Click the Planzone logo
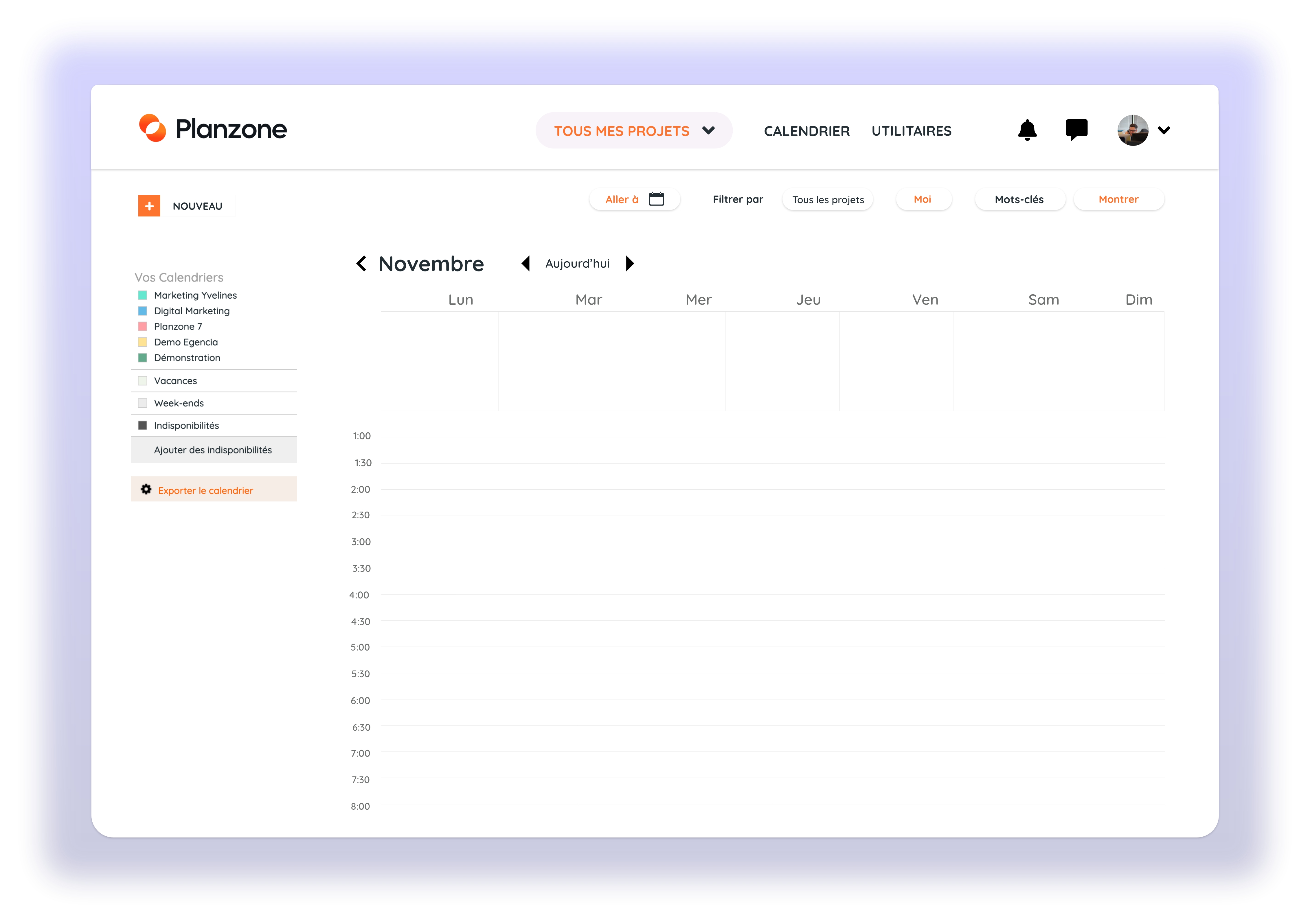This screenshot has width=1310, height=924. pyautogui.click(x=213, y=128)
